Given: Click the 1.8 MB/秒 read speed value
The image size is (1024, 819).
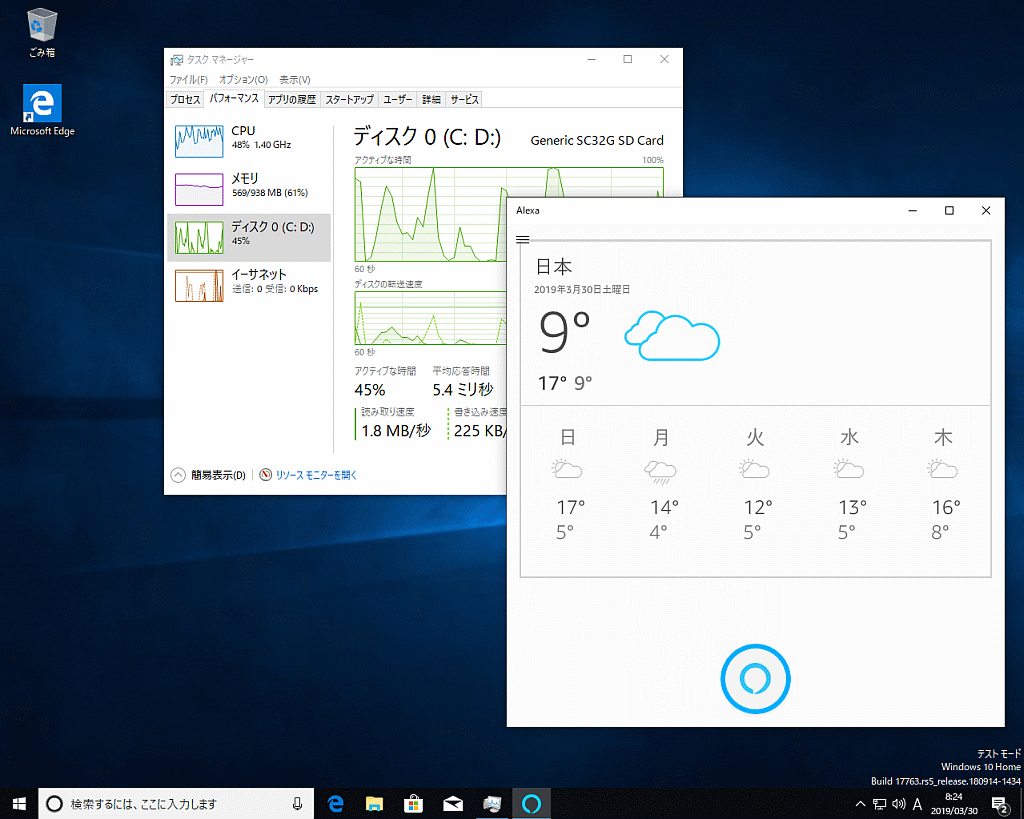Looking at the screenshot, I should point(396,431).
